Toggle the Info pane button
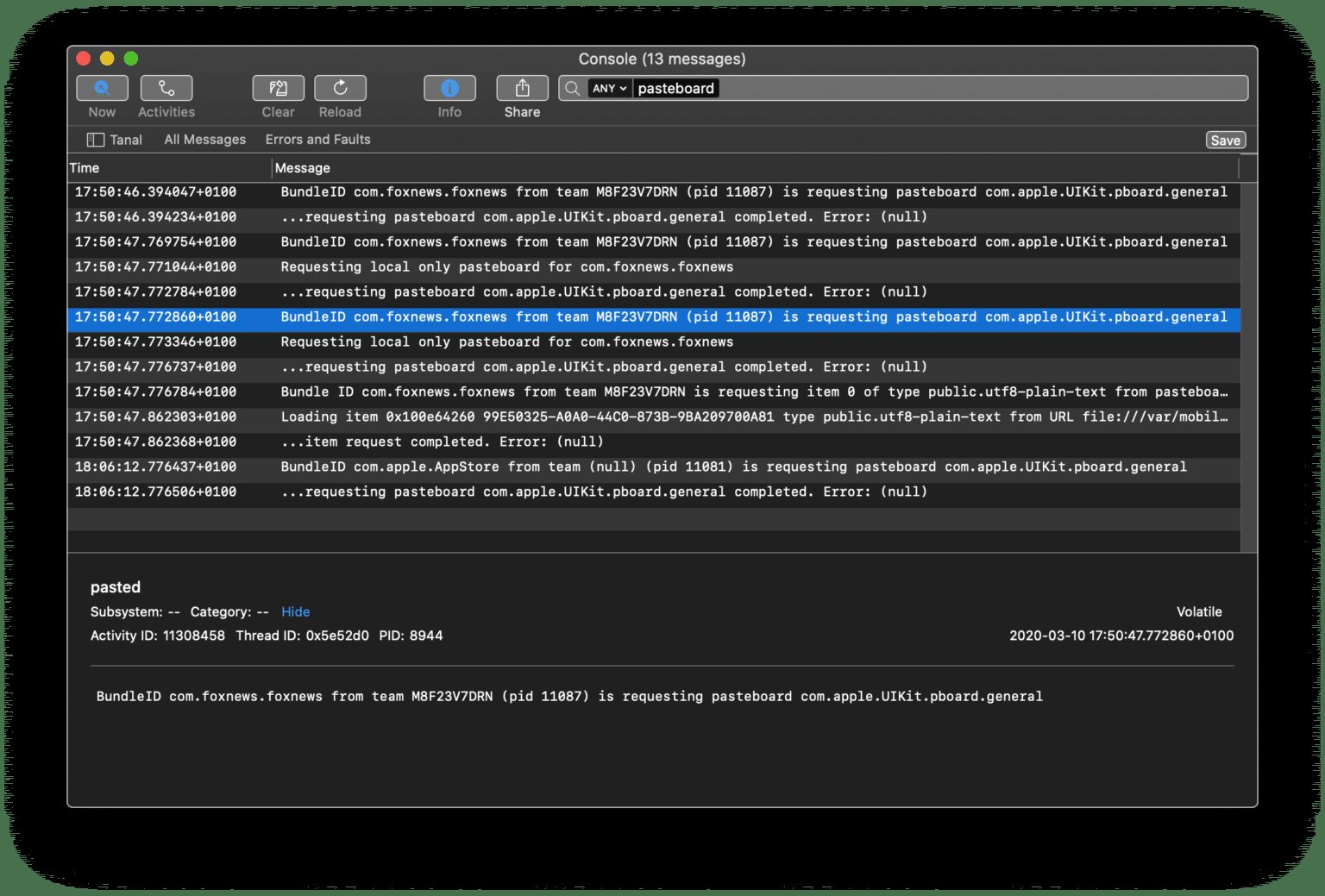Viewport: 1325px width, 896px height. tap(449, 89)
